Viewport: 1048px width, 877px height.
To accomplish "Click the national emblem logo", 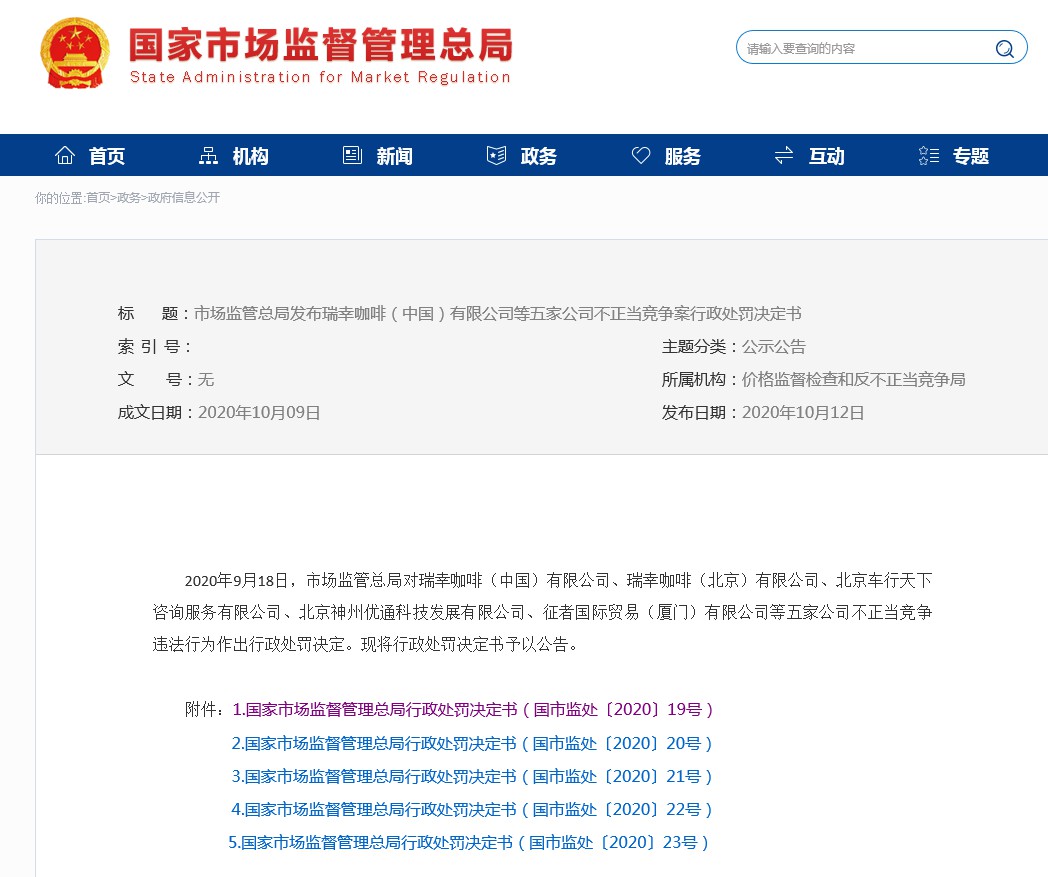I will coord(75,53).
